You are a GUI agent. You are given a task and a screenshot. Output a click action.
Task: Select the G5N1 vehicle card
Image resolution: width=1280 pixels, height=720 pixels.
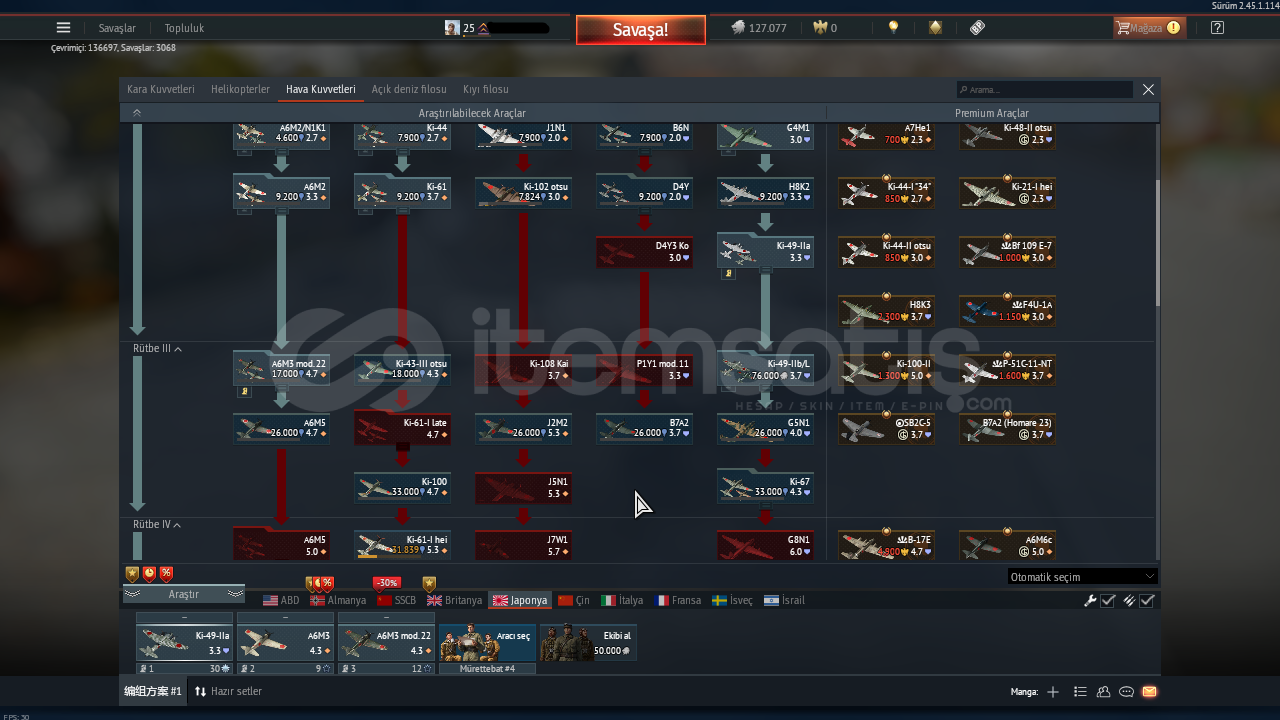point(765,428)
